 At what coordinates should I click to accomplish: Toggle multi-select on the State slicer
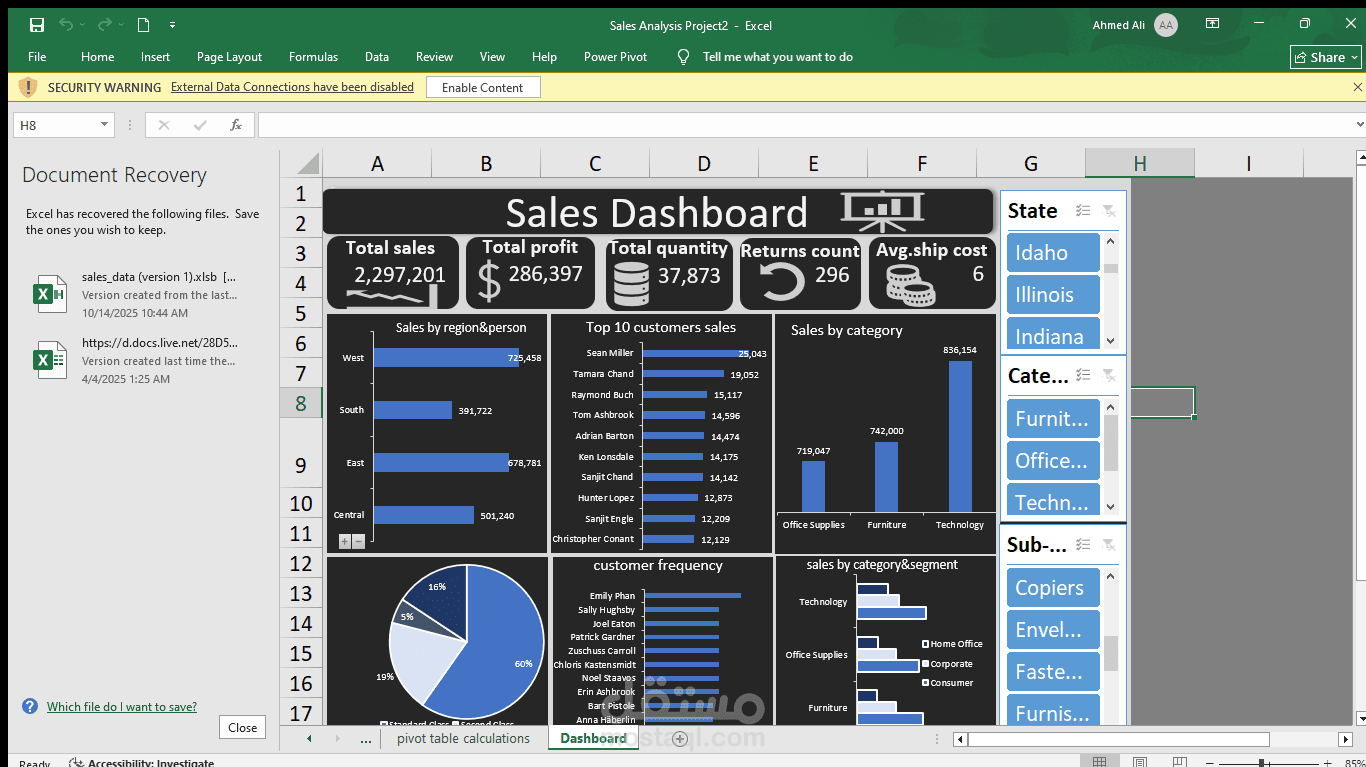(1083, 210)
